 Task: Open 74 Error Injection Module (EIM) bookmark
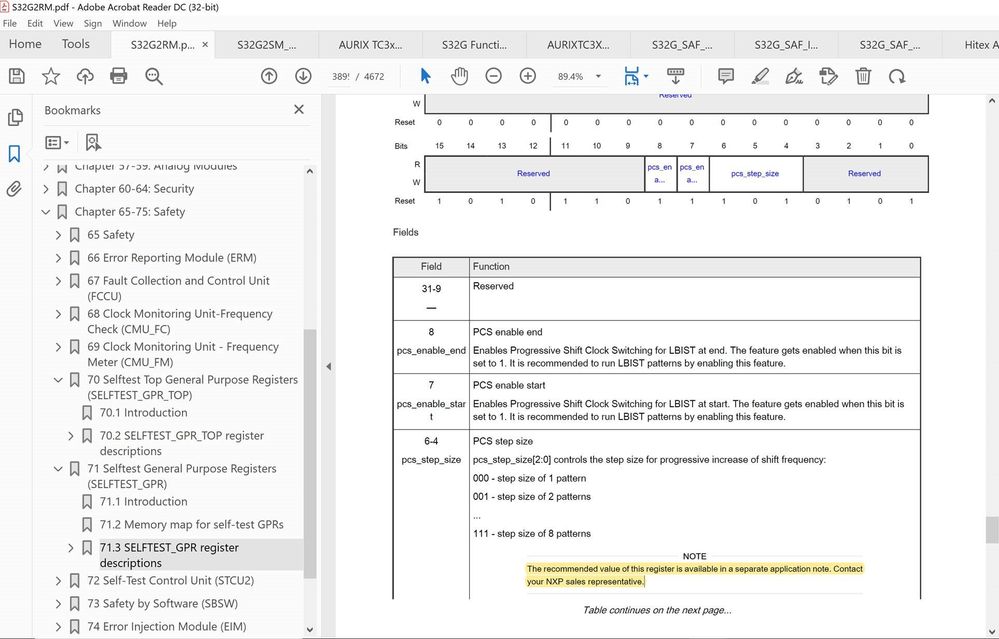point(167,626)
